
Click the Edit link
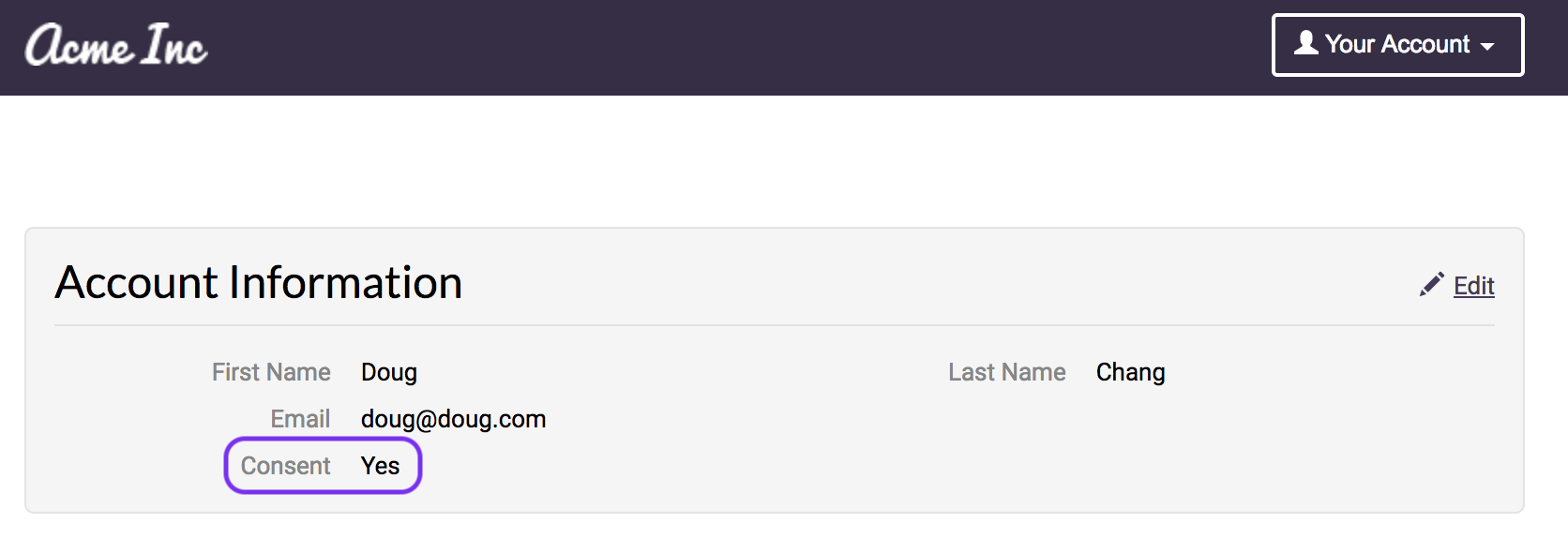click(x=1473, y=286)
